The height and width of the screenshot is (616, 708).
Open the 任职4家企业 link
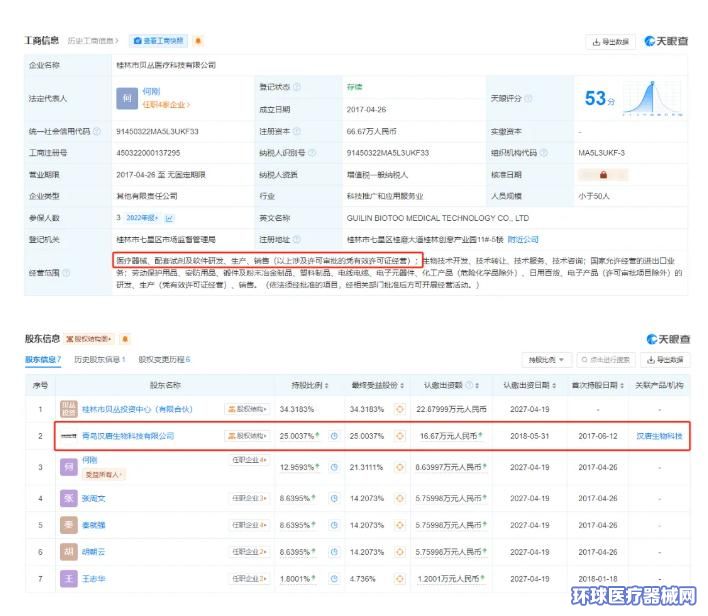[x=166, y=105]
